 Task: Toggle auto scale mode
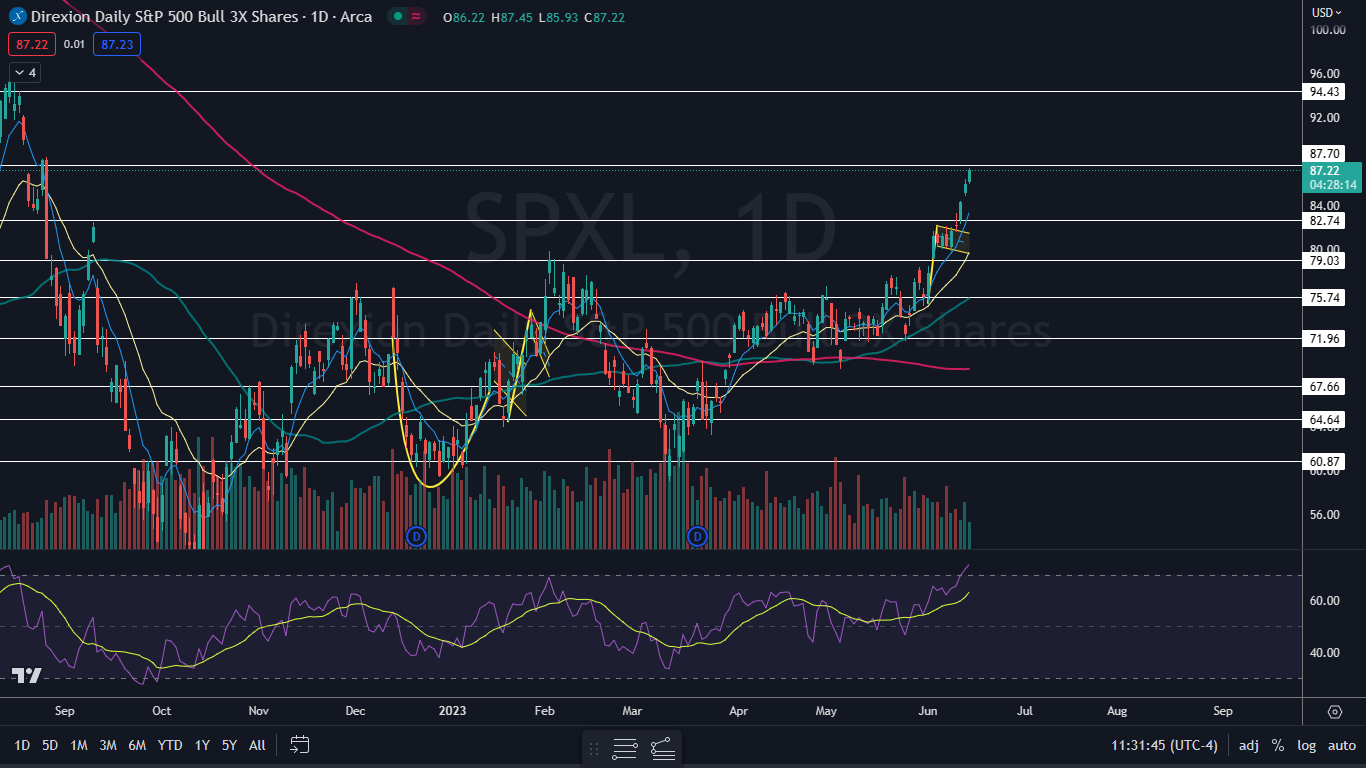(1341, 745)
